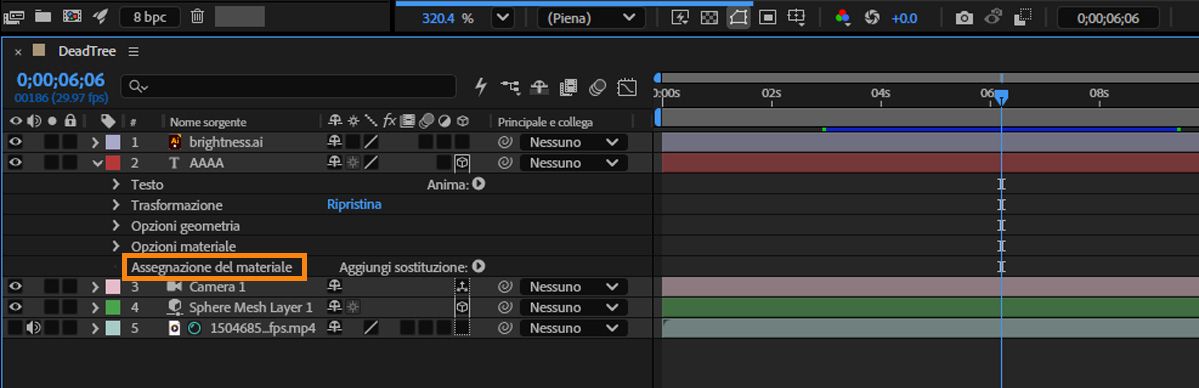Open grid and guide options
The width and height of the screenshot is (1199, 388).
[797, 18]
